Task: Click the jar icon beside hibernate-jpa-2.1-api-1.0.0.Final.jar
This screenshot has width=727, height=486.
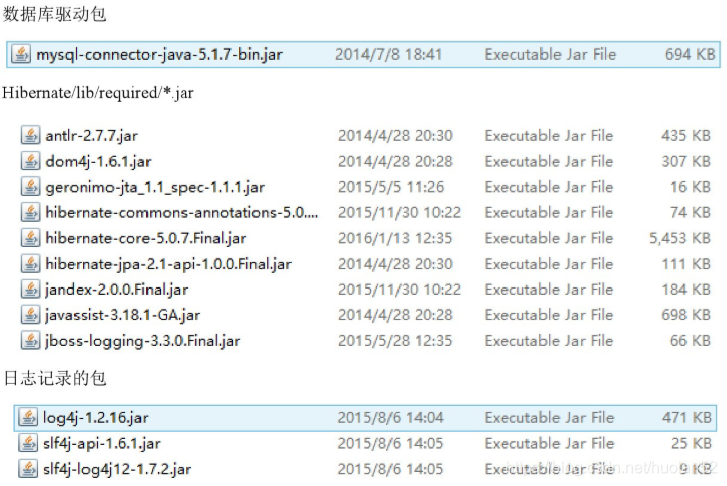Action: (x=30, y=264)
